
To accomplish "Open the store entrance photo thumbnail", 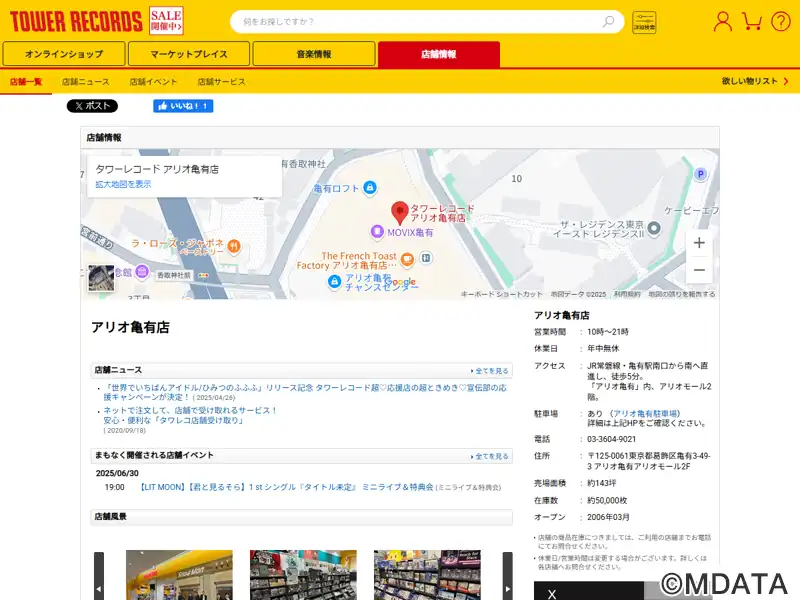I will 179,575.
